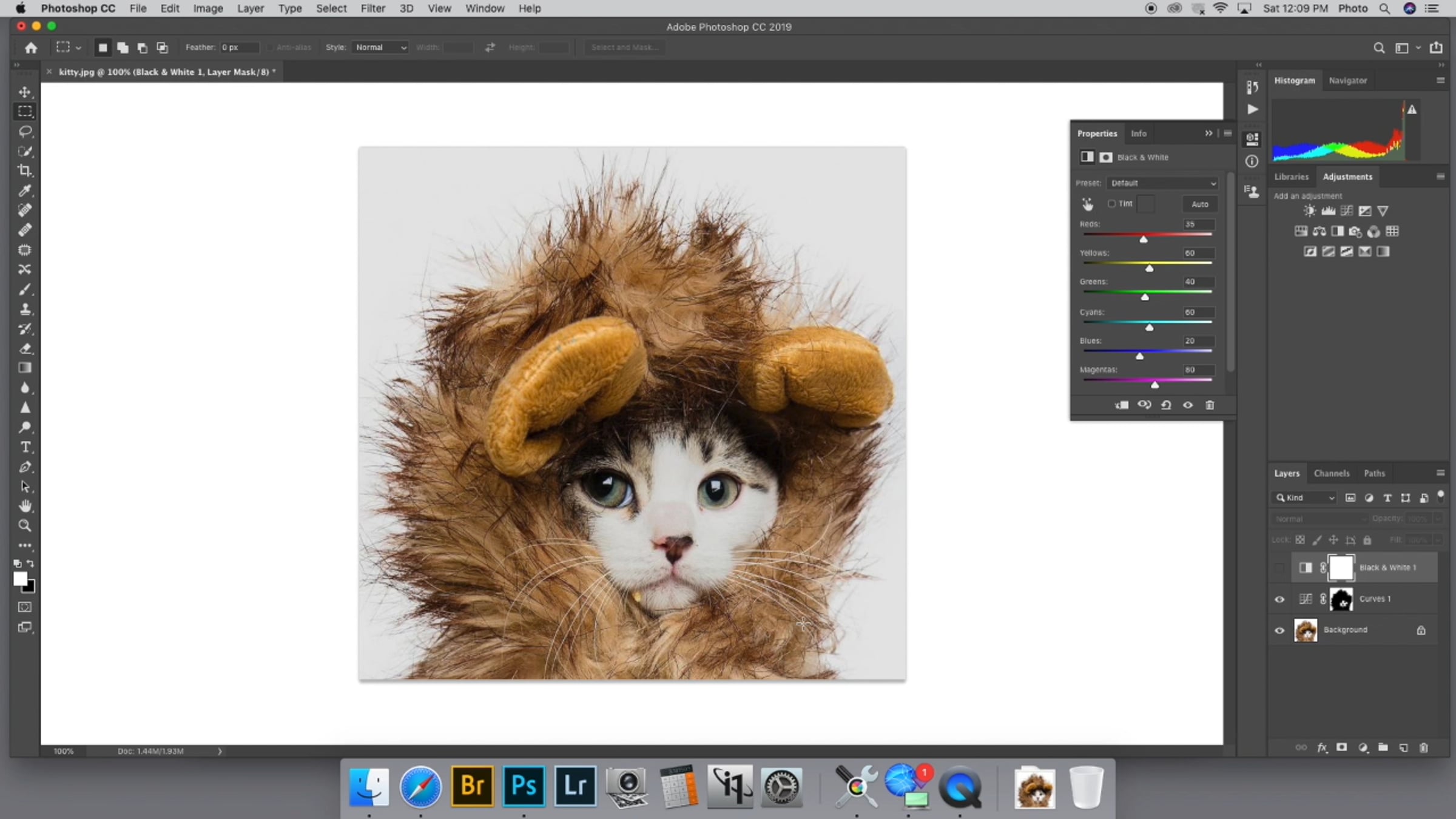Viewport: 1456px width, 819px height.
Task: Open the Style dropdown set to Normal
Action: coord(380,47)
